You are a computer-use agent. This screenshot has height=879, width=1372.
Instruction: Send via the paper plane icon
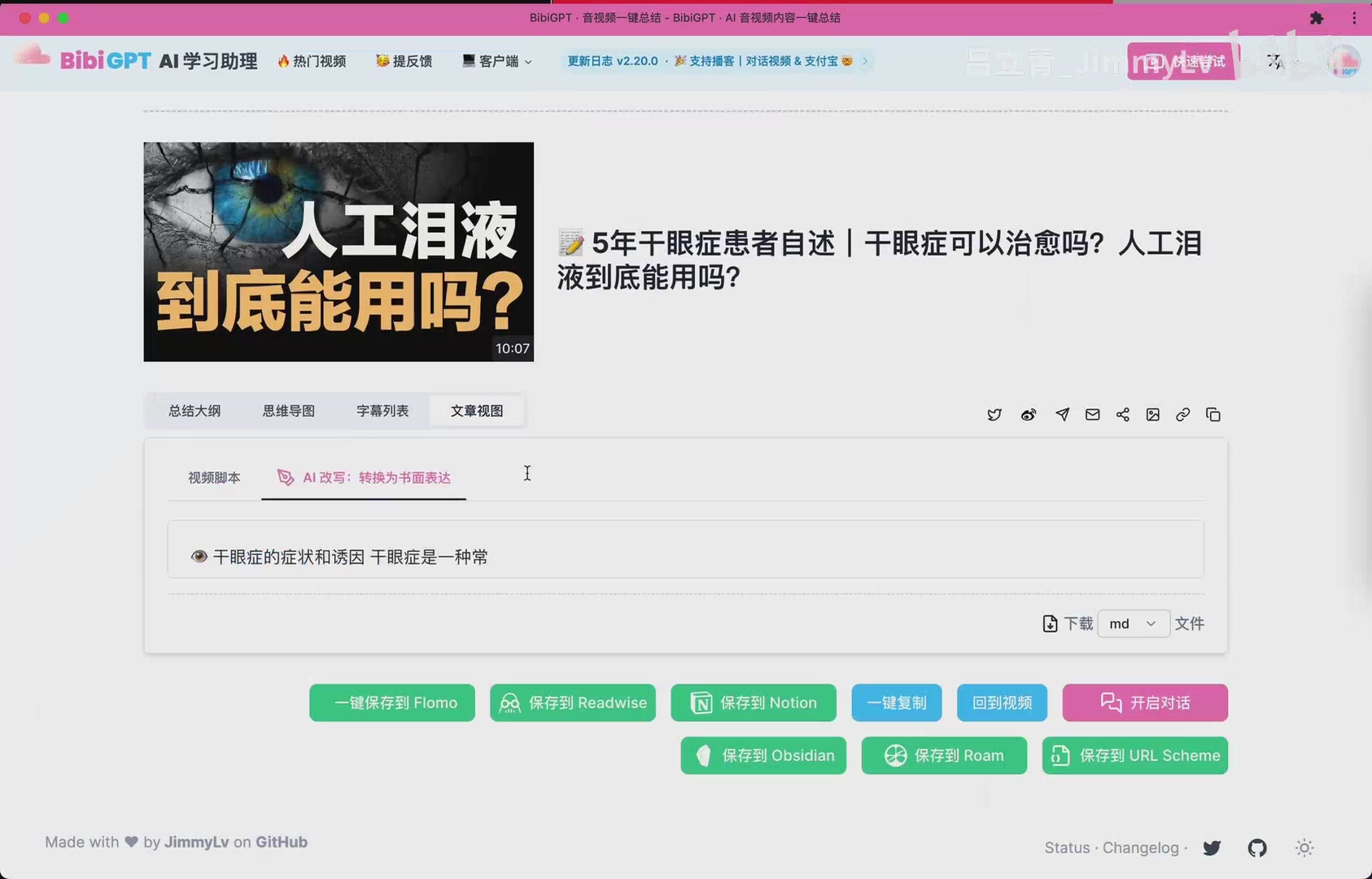click(x=1062, y=415)
